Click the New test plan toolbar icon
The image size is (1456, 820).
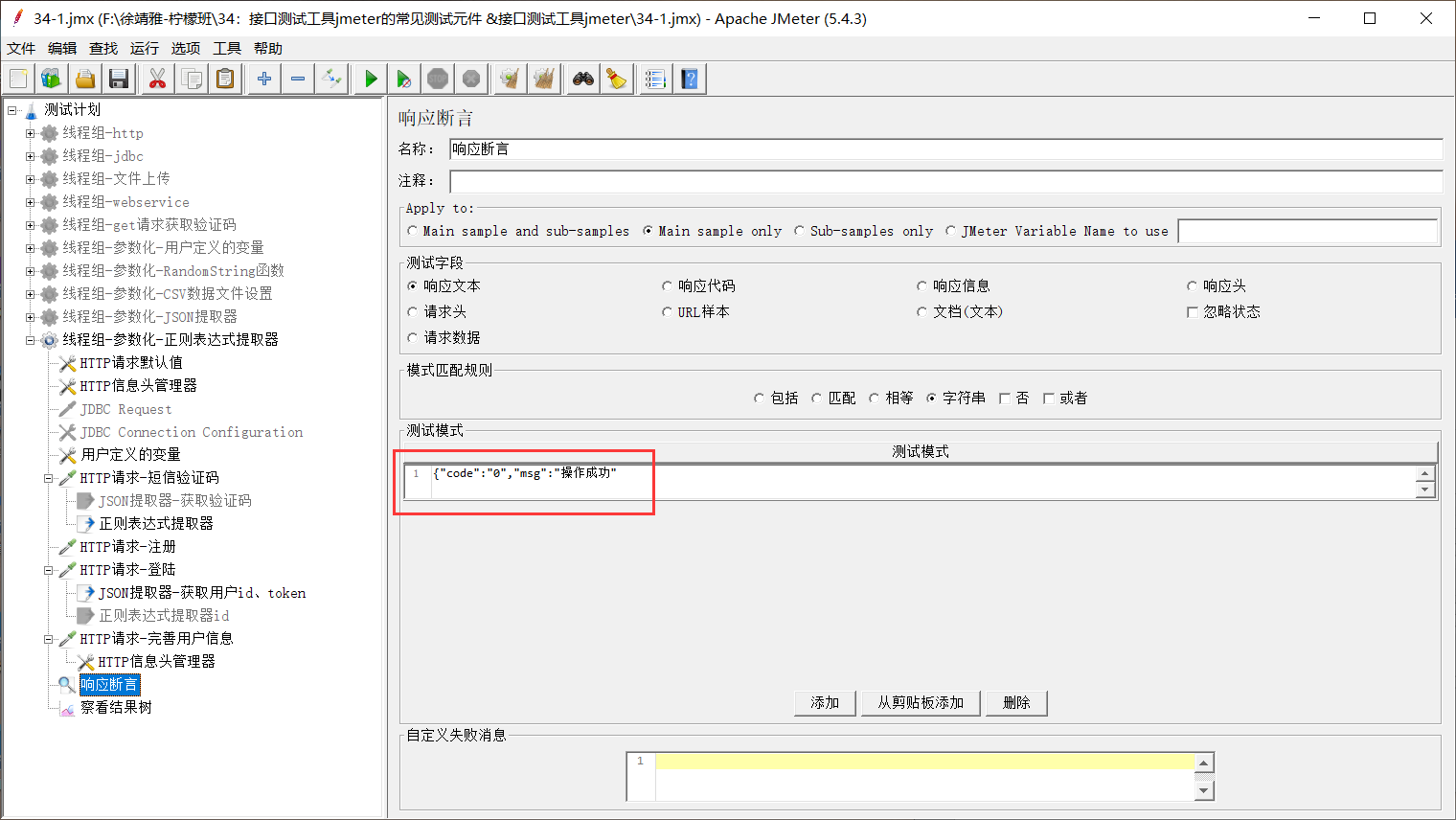tap(18, 79)
